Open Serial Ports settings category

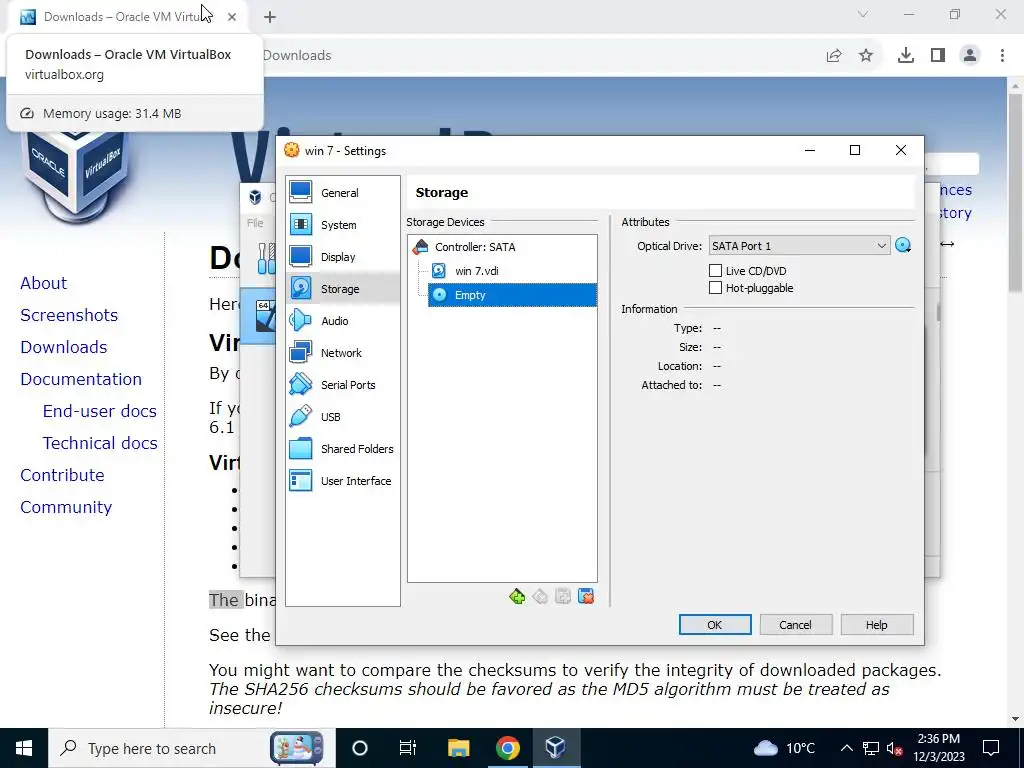coord(342,385)
